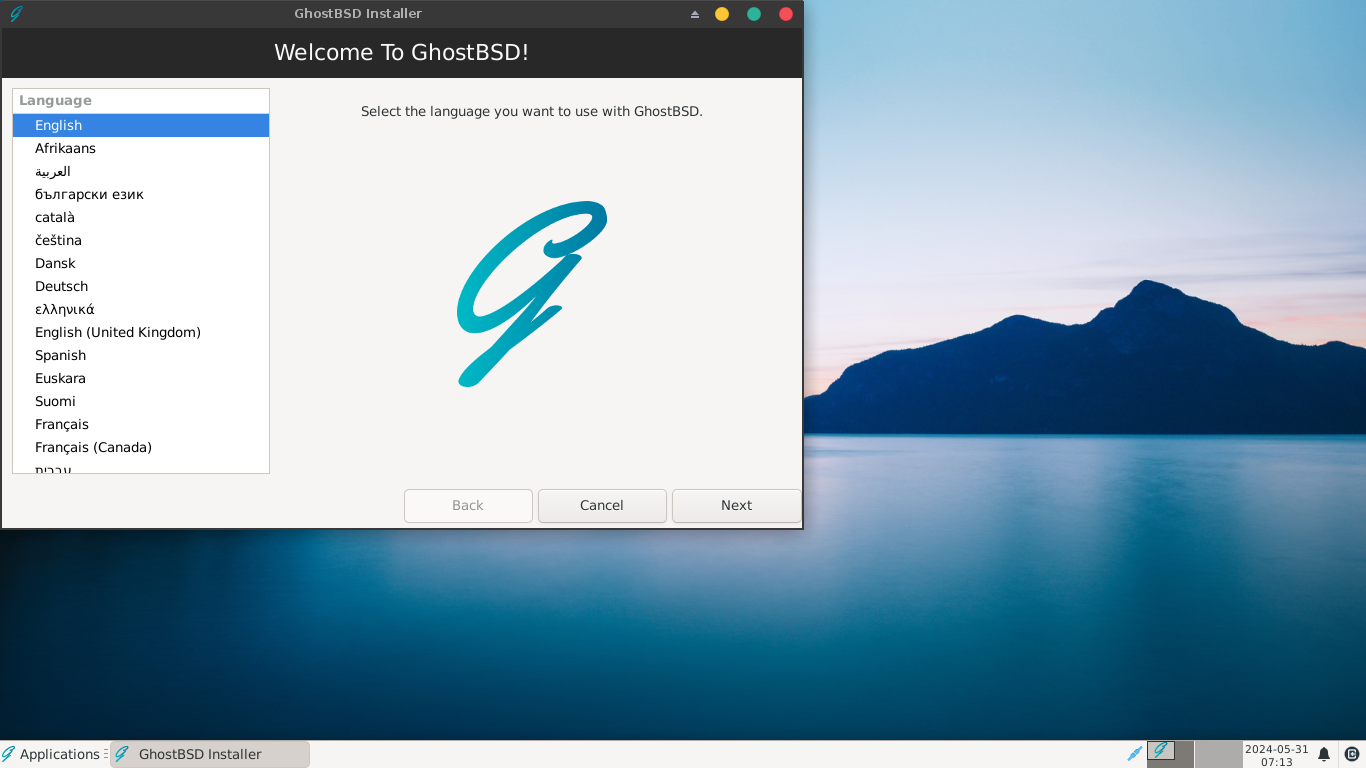
Task: Pick Euskara as the language
Action: [x=141, y=378]
